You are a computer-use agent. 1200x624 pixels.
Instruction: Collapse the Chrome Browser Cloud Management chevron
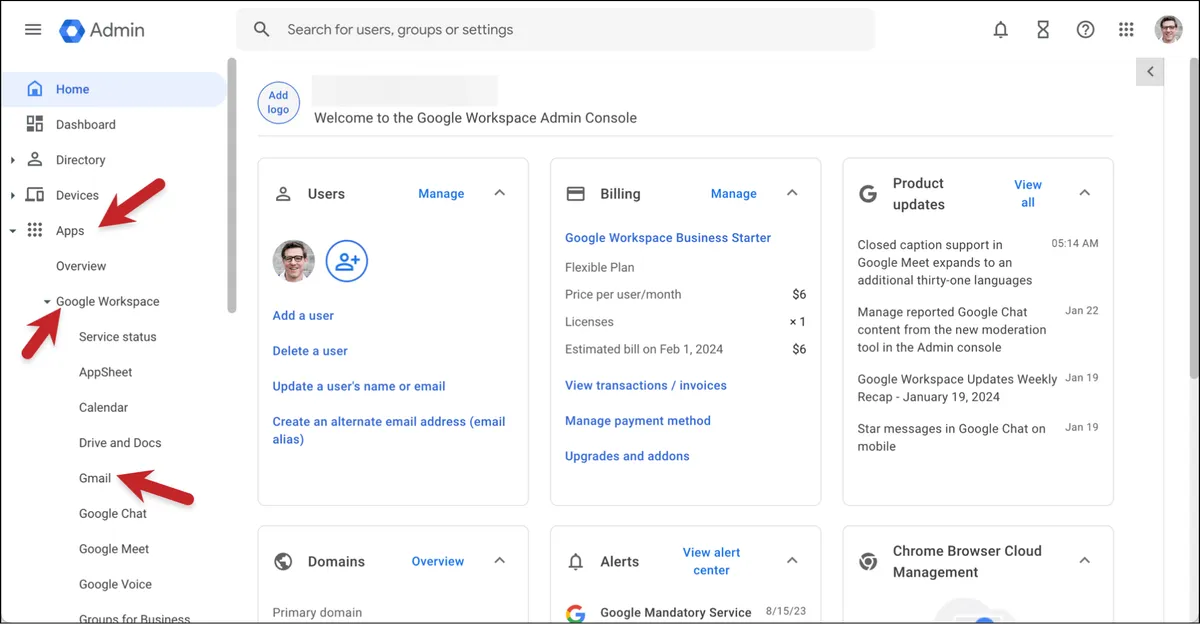[x=1085, y=561]
